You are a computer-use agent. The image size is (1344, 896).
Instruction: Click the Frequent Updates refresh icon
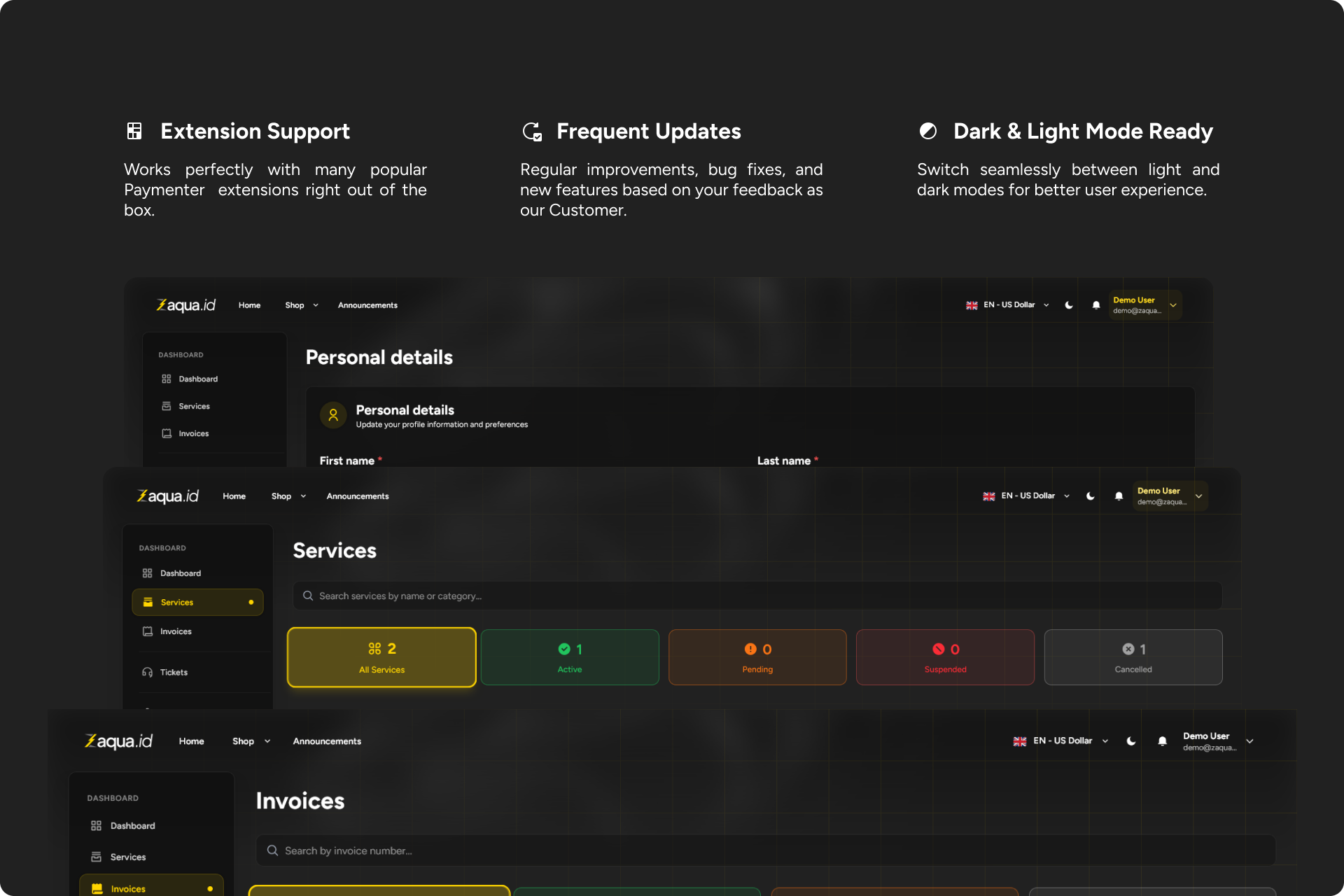pos(532,131)
